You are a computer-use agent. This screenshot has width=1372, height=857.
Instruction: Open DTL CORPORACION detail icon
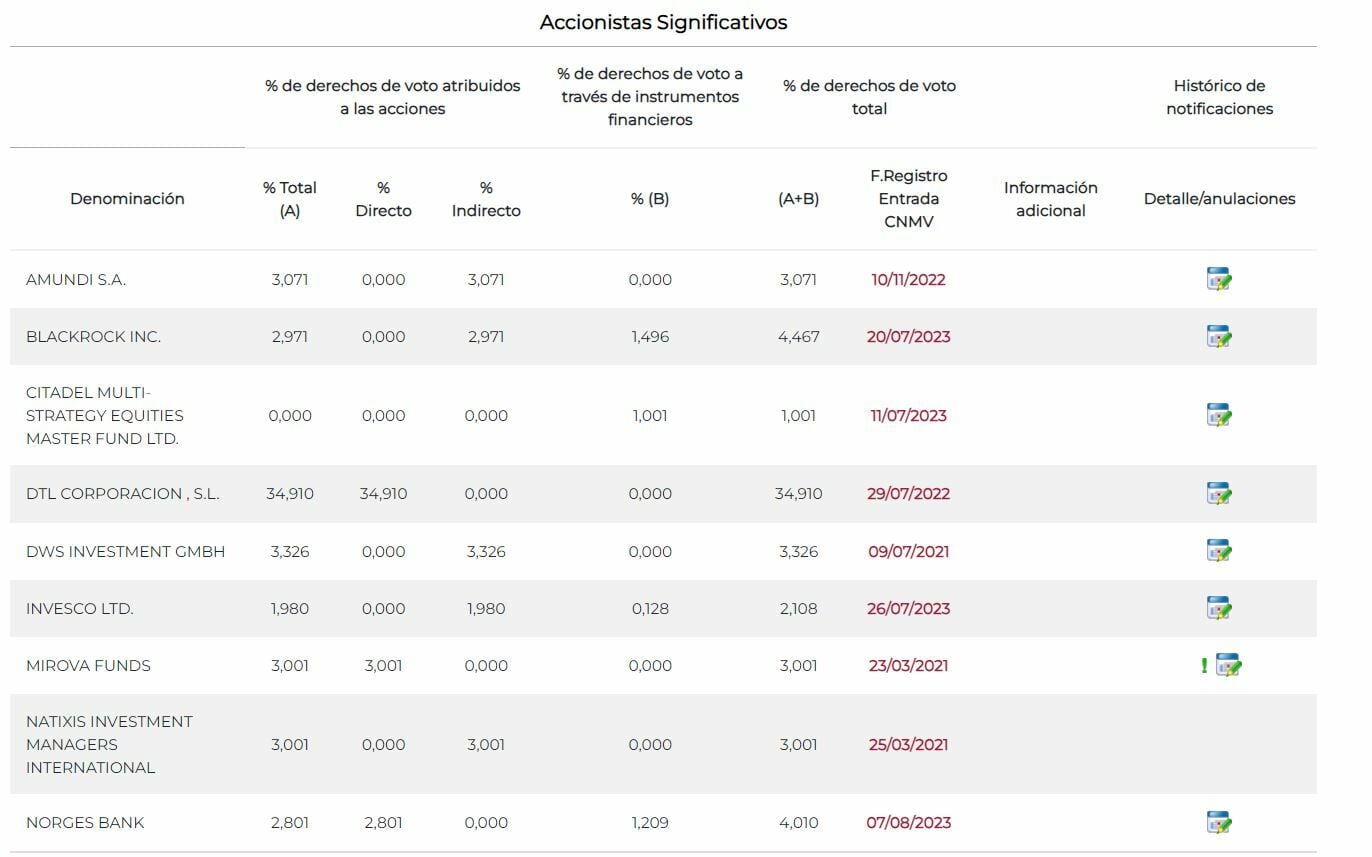(1218, 494)
